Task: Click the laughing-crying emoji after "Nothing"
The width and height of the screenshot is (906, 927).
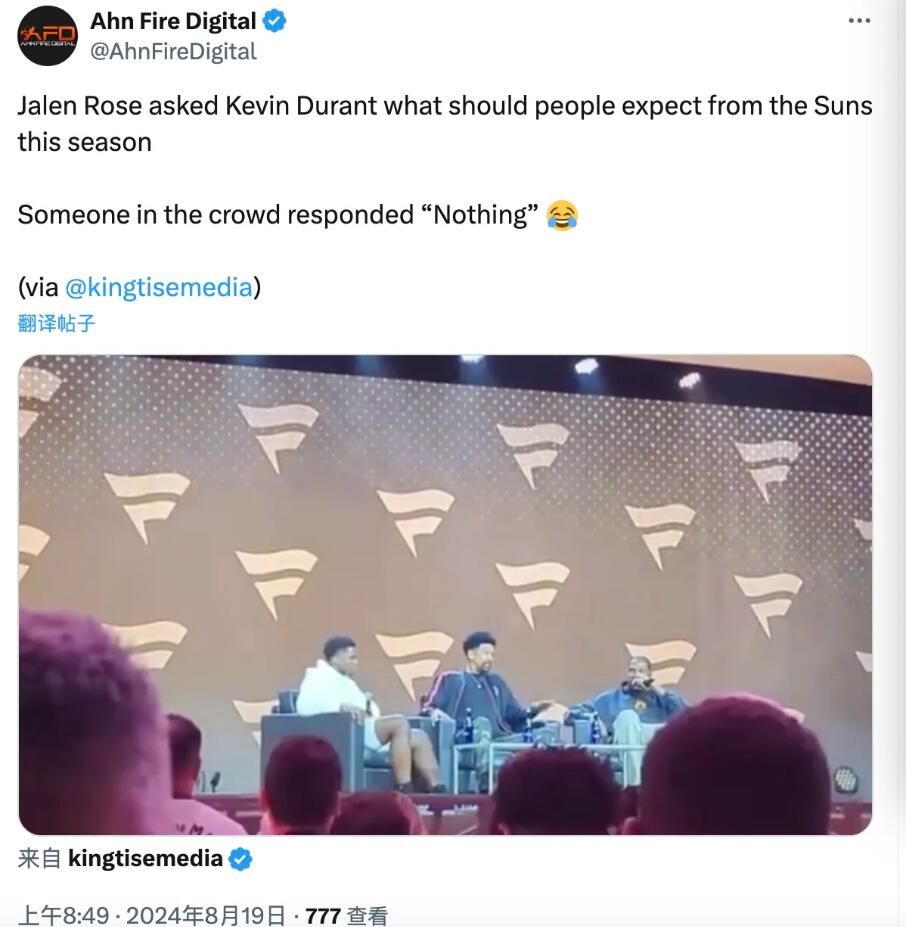Action: [562, 214]
